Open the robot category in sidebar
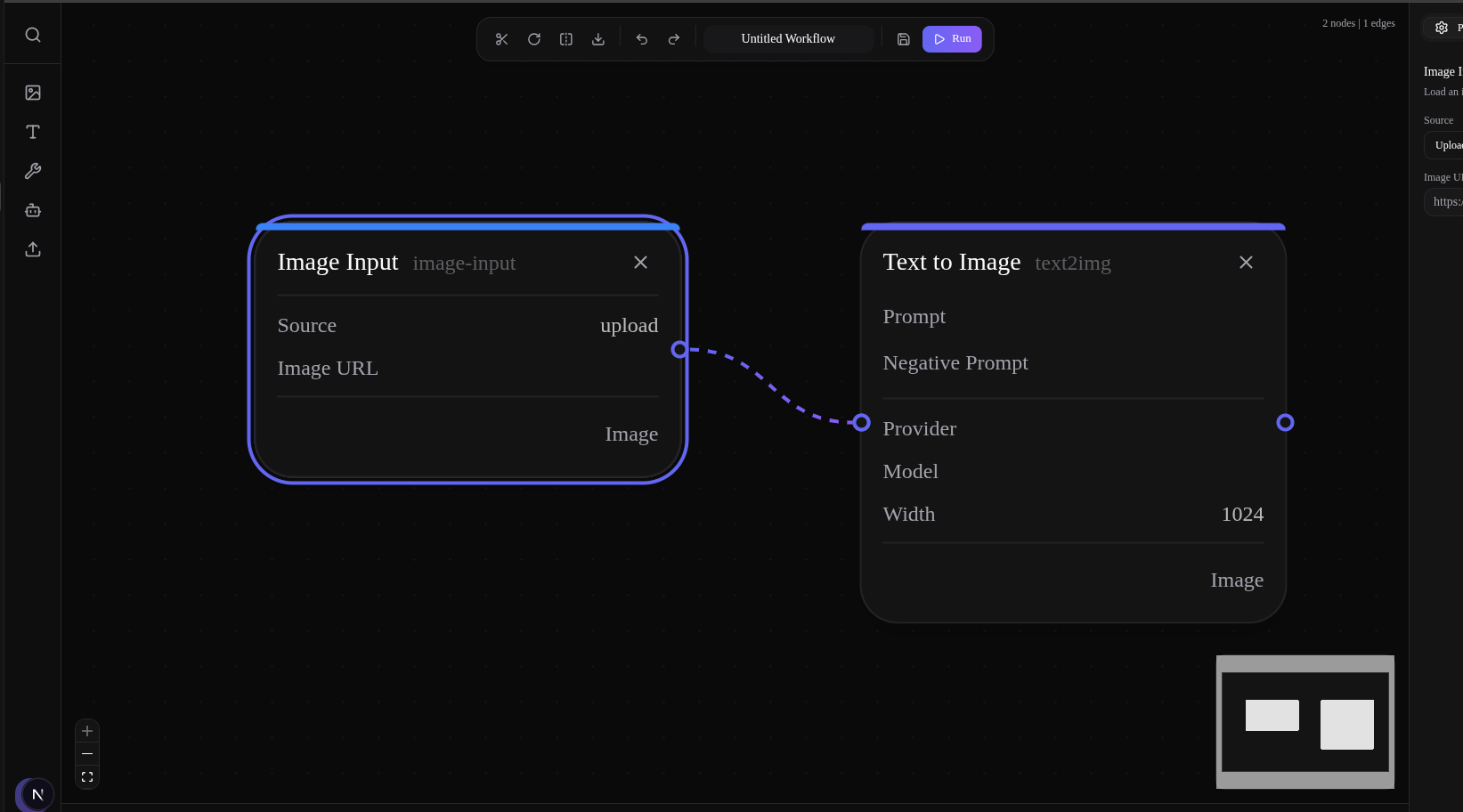The width and height of the screenshot is (1463, 812). [x=33, y=210]
